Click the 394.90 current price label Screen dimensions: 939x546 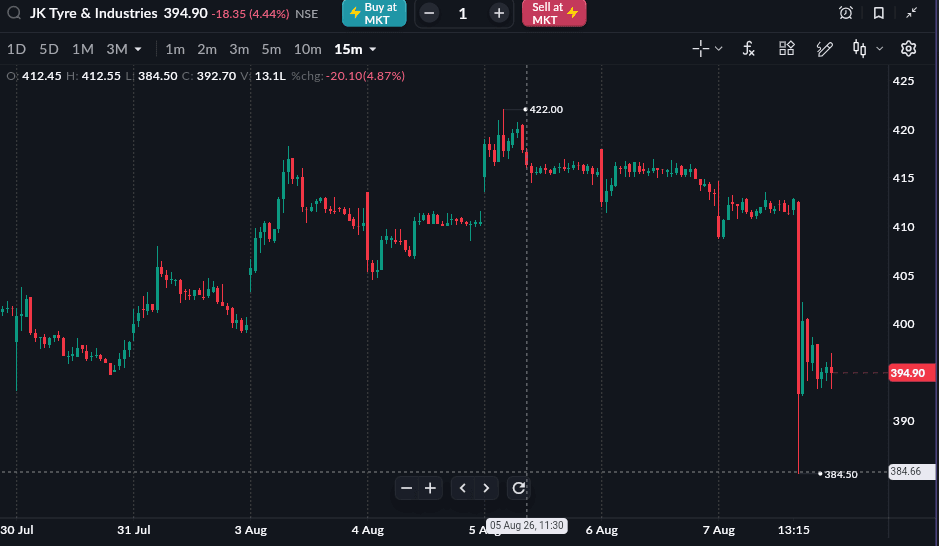tap(911, 373)
